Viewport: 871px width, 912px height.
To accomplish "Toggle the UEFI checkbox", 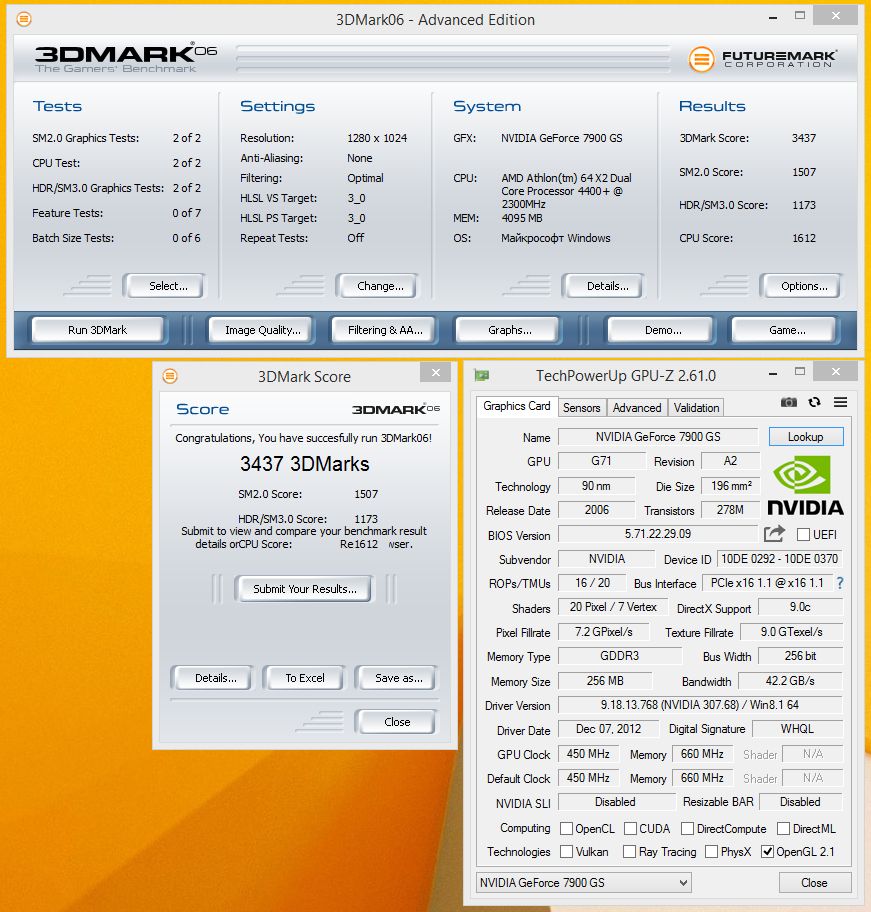I will [x=803, y=535].
